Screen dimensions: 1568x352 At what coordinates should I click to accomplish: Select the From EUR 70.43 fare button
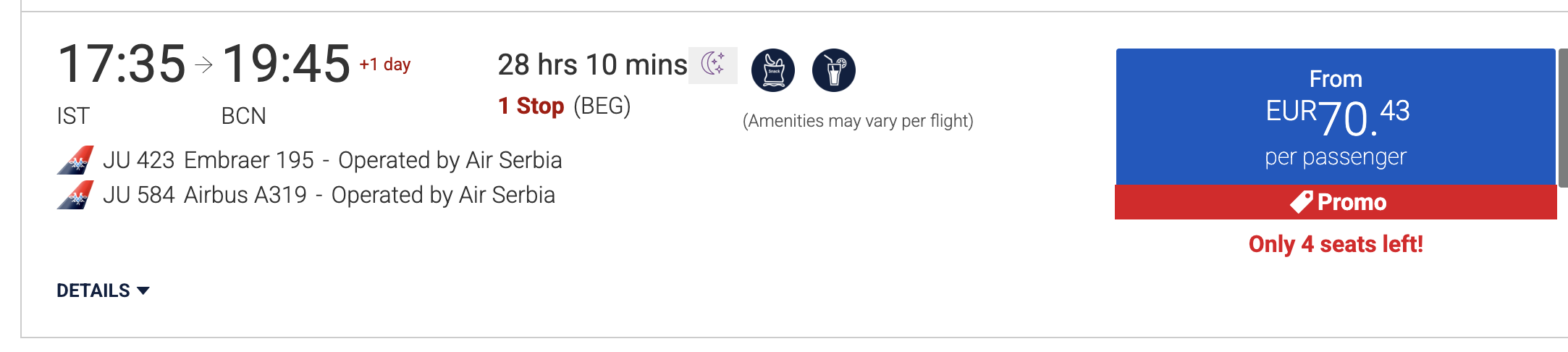pyautogui.click(x=1336, y=117)
